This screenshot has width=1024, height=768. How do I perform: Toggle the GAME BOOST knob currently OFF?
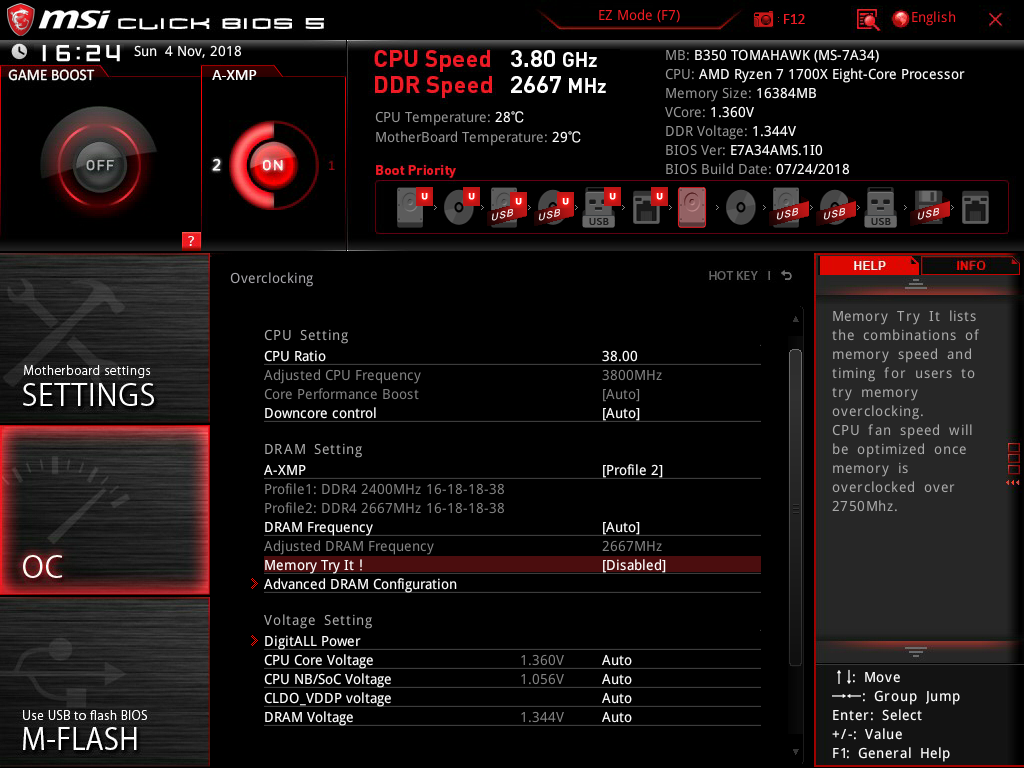coord(99,165)
